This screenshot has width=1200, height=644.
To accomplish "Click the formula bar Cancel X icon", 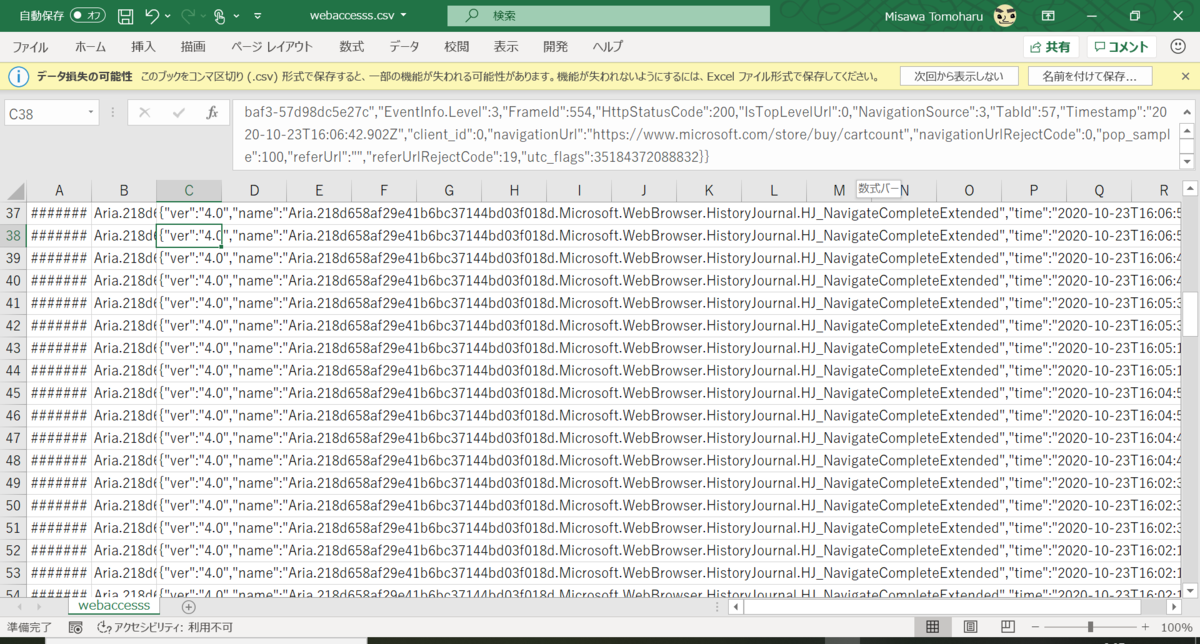I will (x=144, y=114).
